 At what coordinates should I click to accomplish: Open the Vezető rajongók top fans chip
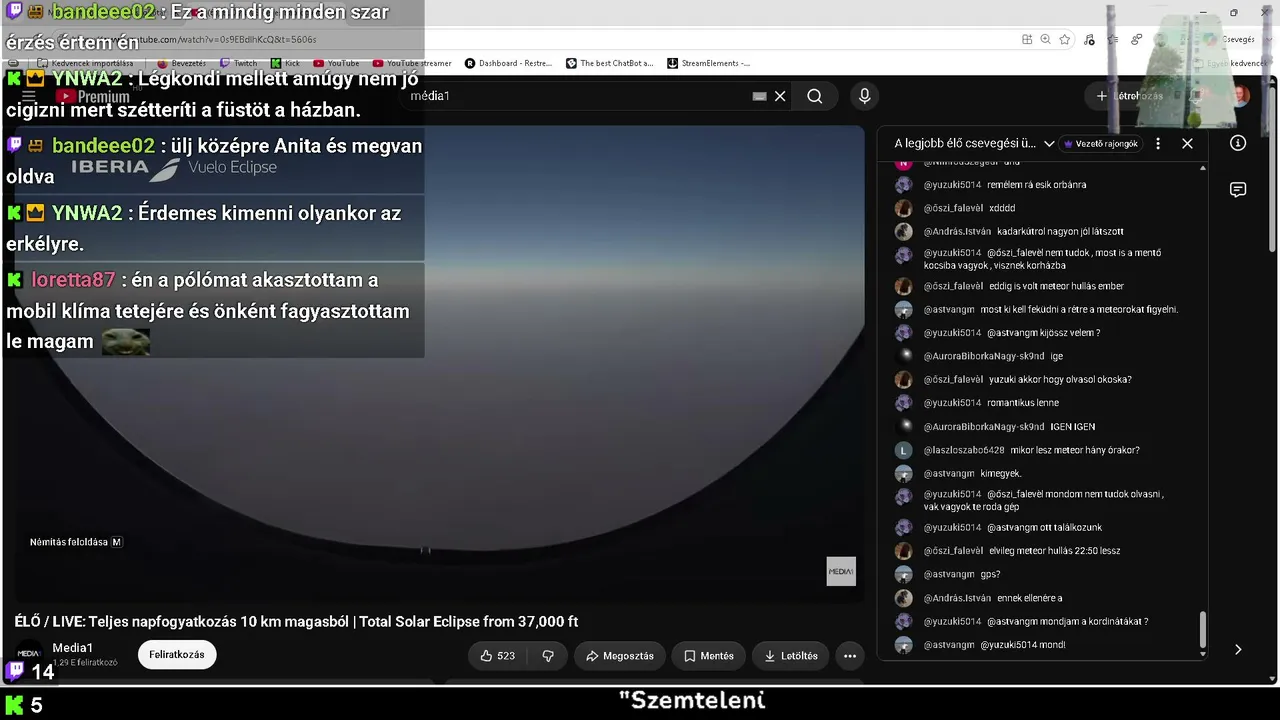1101,144
